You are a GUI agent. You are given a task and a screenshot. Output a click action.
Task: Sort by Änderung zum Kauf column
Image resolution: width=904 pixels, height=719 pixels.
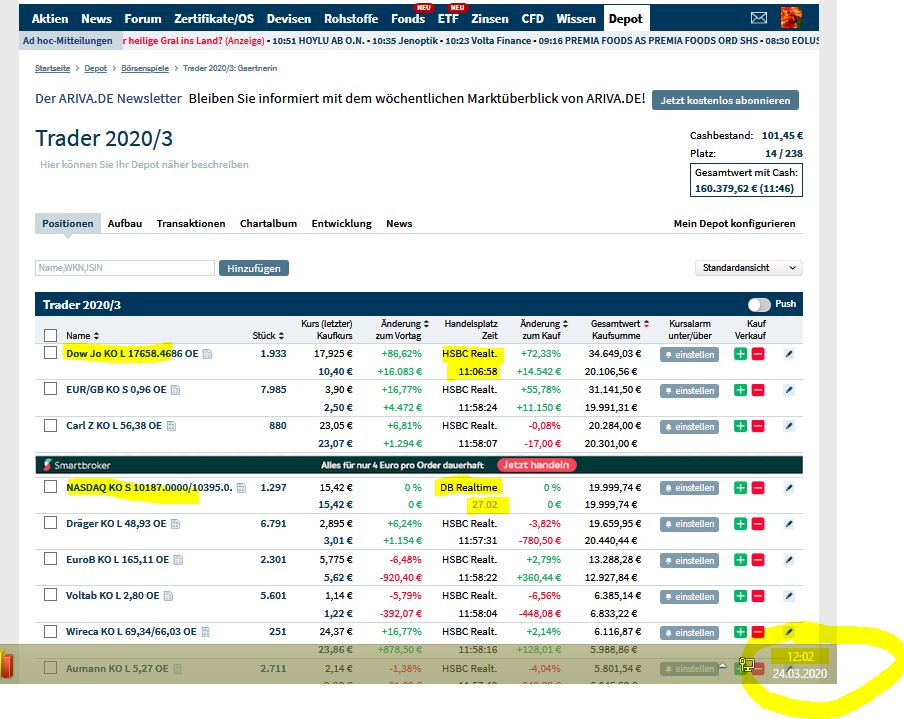565,324
